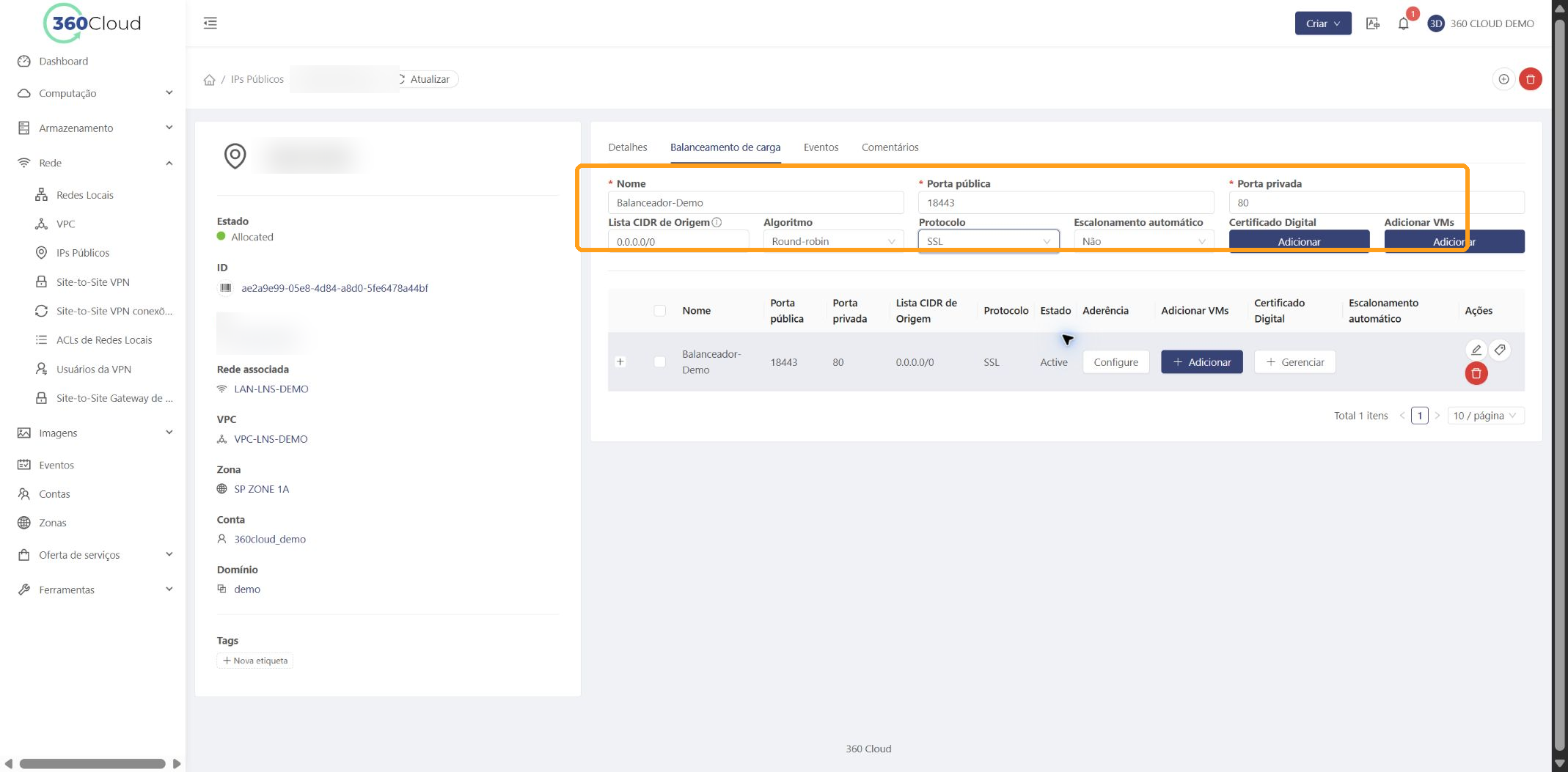Change the 10 / página page size selector
This screenshot has height=772, width=1568.
click(x=1486, y=416)
